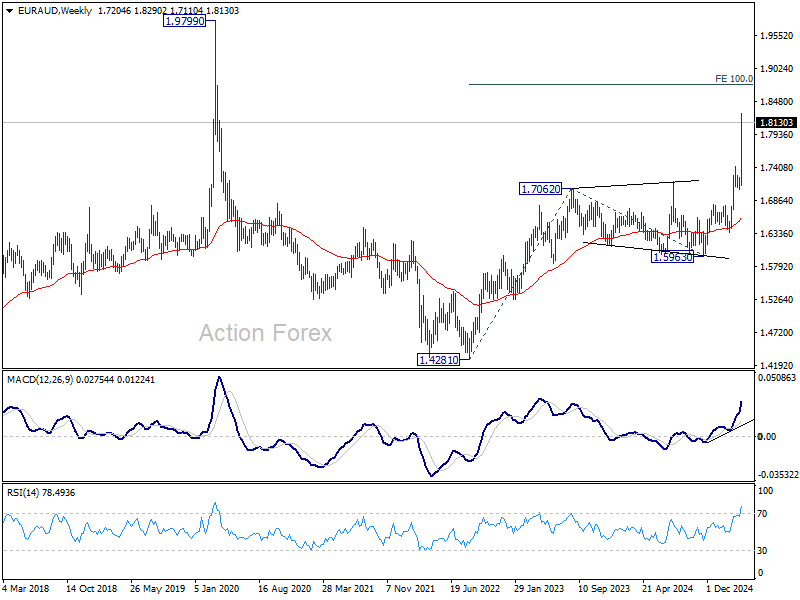The height and width of the screenshot is (600, 800).
Task: Select the 21 Apr 2024 date label
Action: click(x=667, y=588)
